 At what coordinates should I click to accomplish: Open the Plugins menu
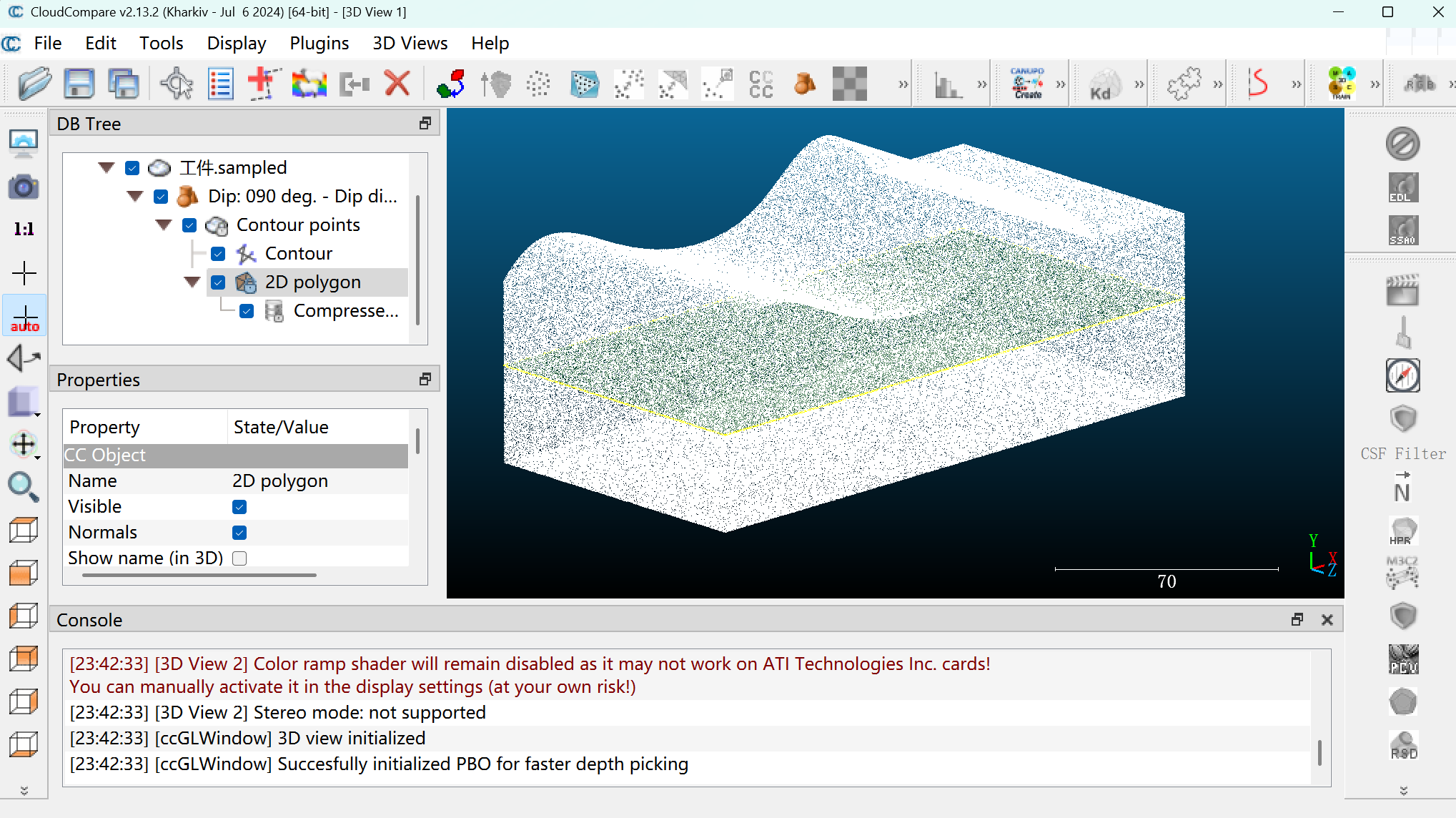[x=319, y=44]
